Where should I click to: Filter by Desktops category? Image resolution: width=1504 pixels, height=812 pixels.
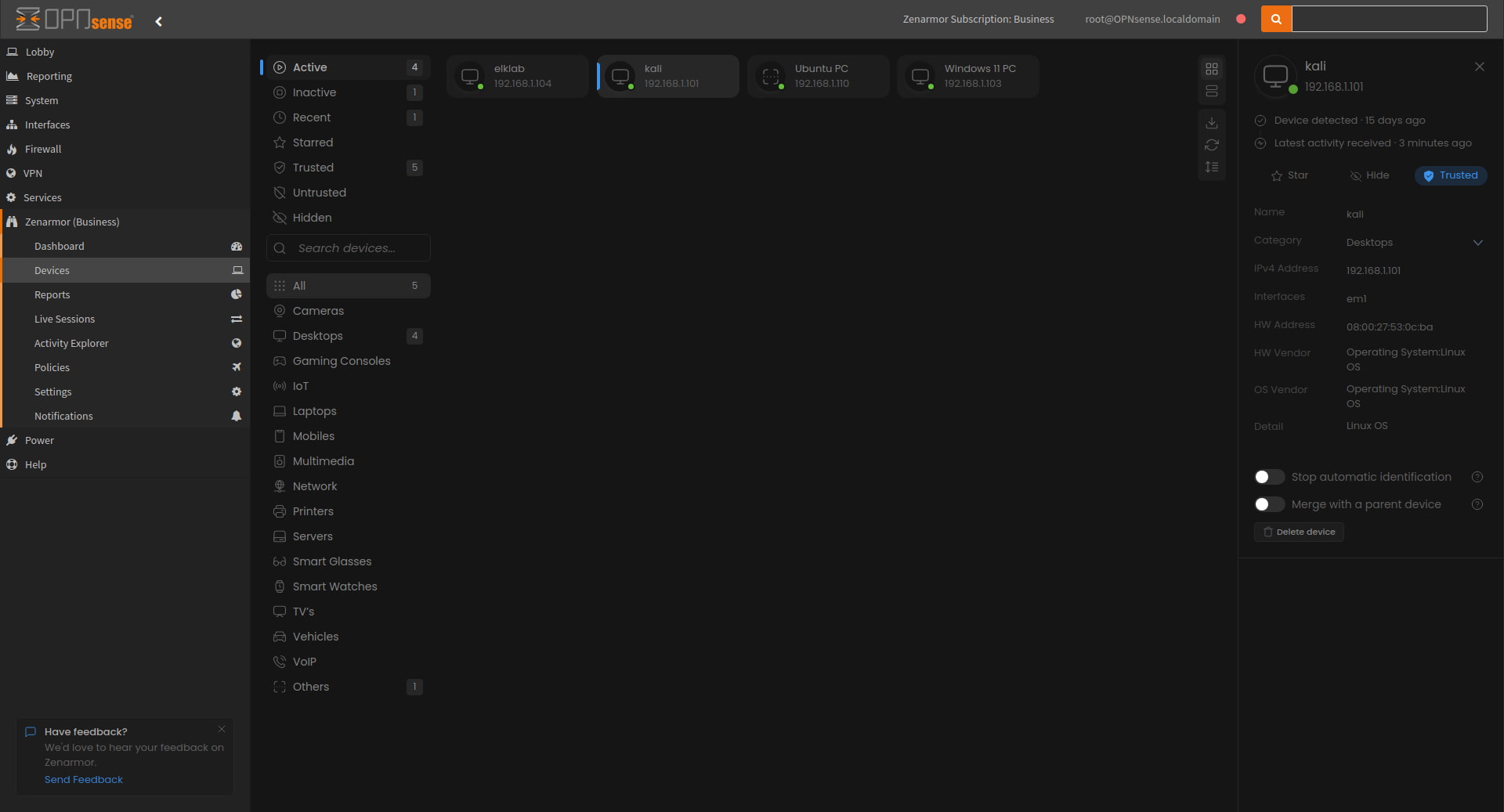[x=348, y=336]
